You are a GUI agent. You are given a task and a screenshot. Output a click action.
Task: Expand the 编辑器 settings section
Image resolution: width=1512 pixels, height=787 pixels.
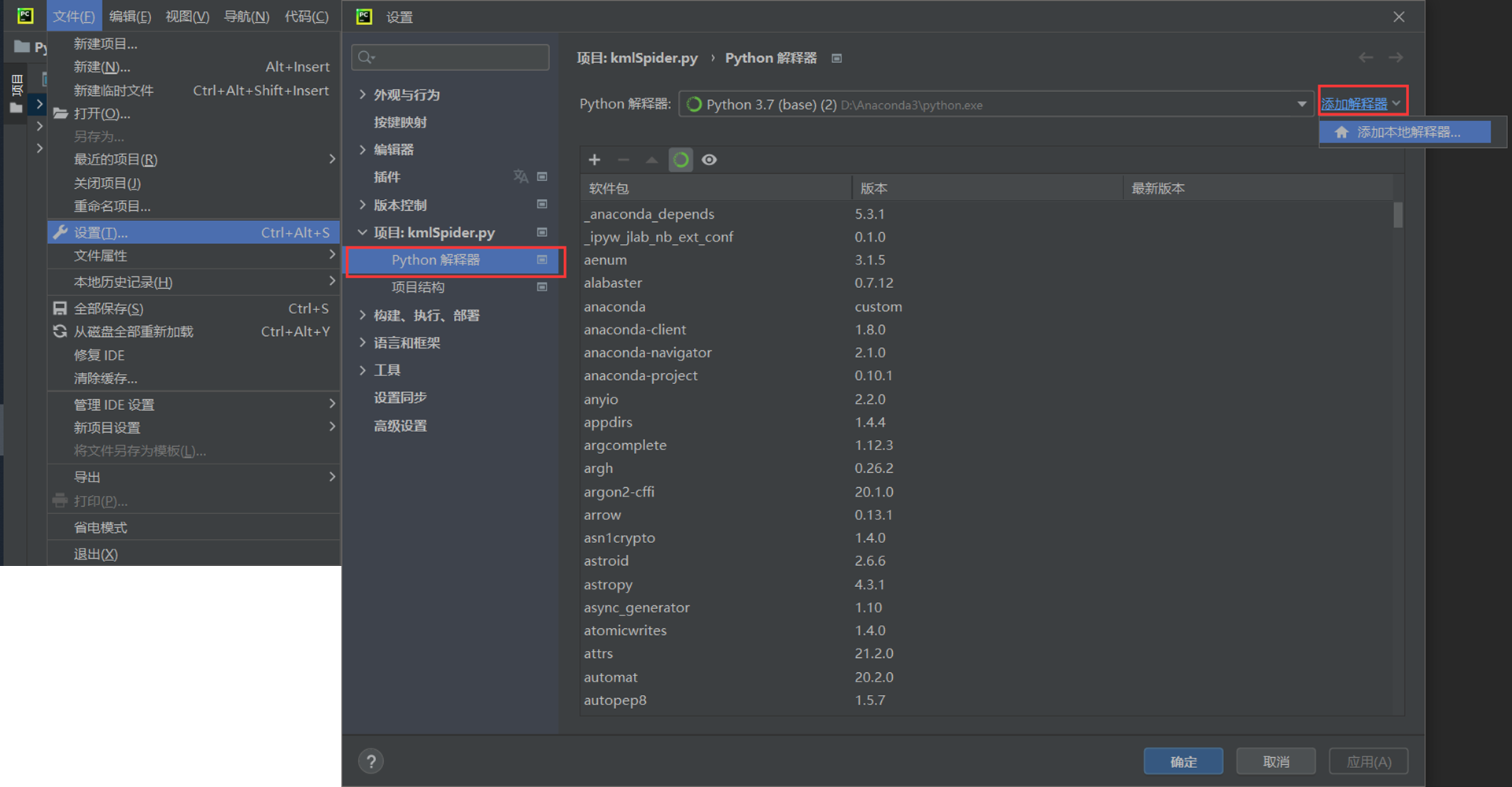click(x=363, y=150)
